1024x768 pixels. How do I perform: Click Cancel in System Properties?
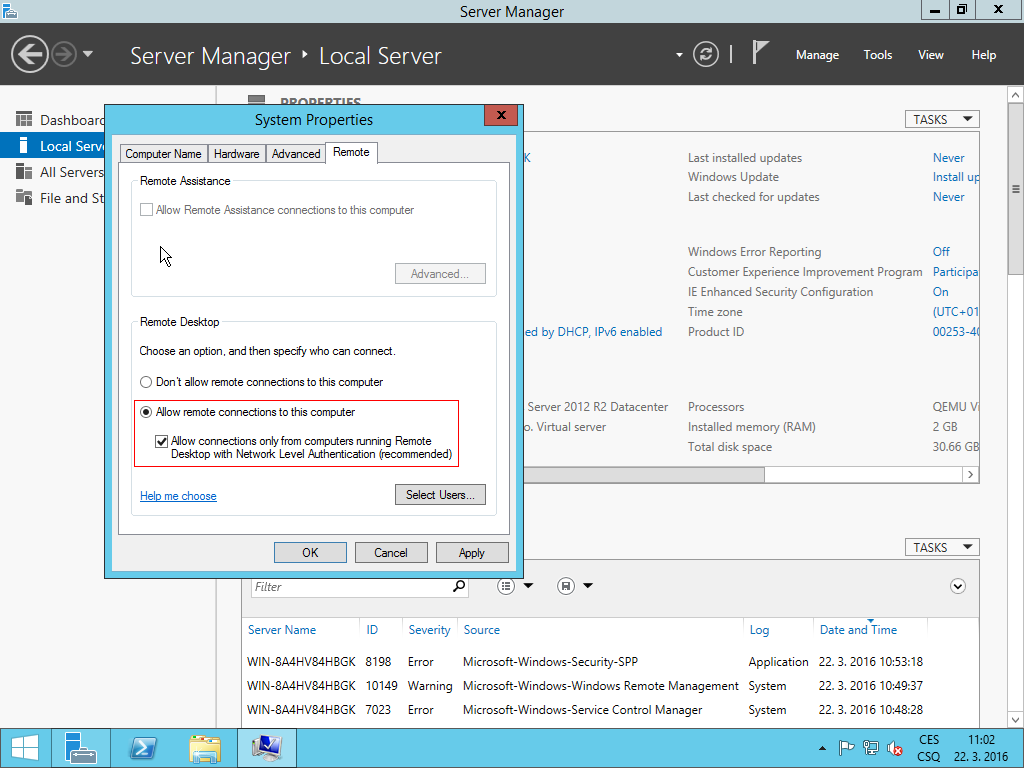click(x=391, y=552)
